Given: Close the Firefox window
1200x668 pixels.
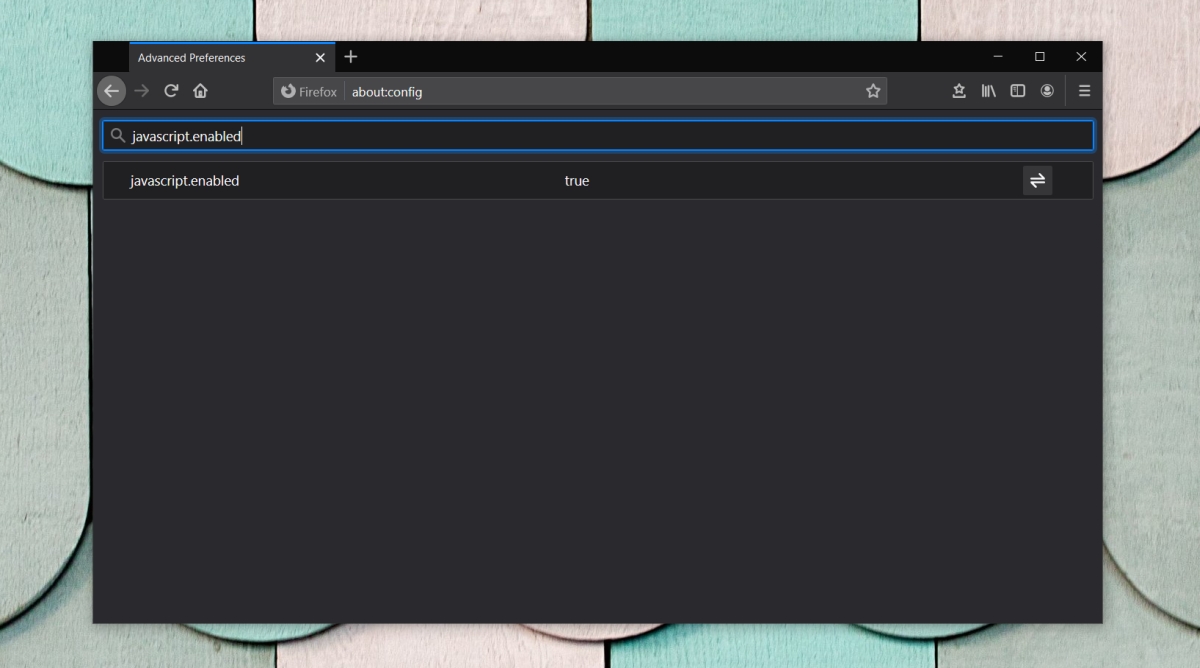Looking at the screenshot, I should [1081, 57].
